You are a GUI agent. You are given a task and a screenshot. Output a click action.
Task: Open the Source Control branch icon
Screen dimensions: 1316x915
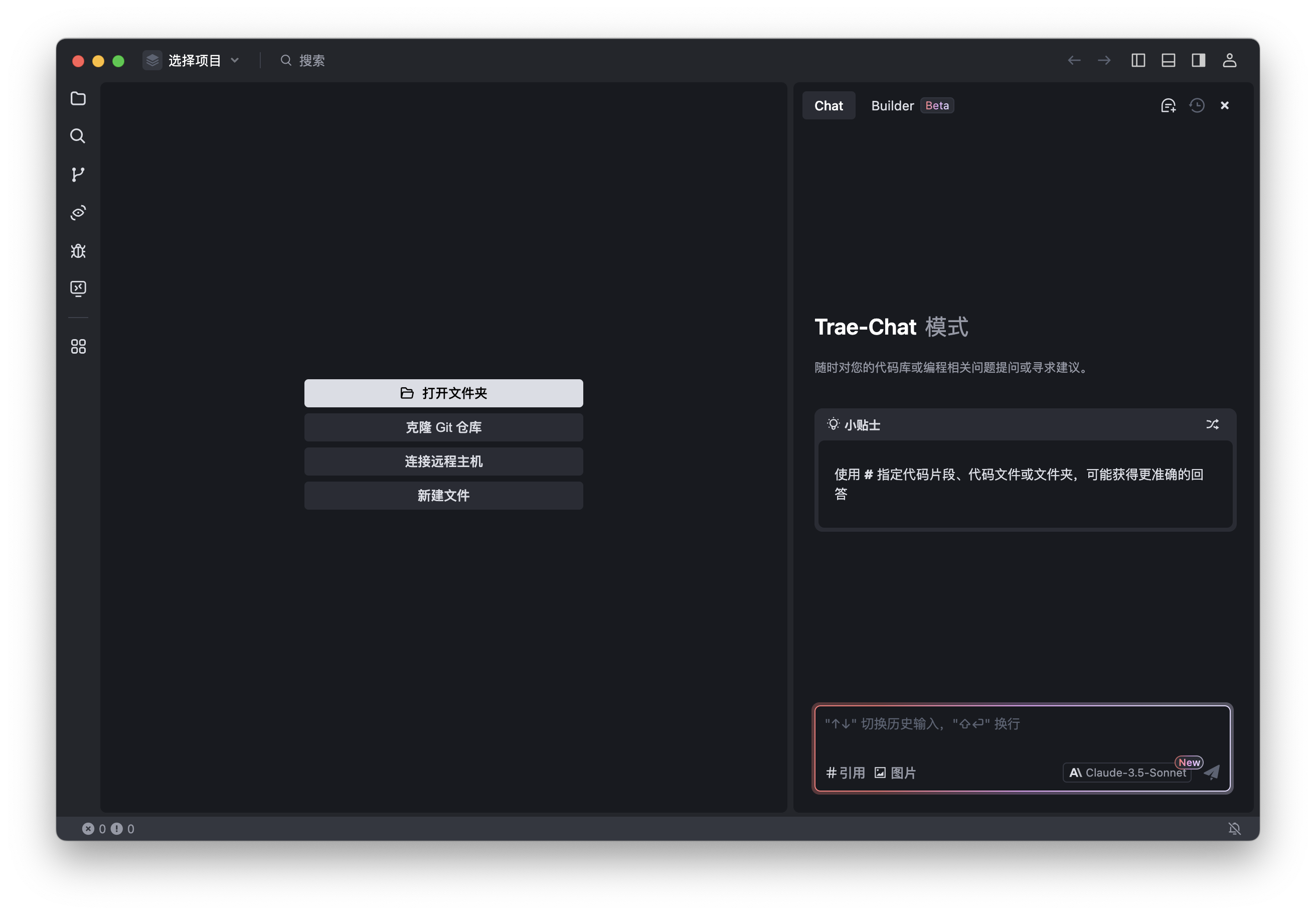(x=78, y=174)
